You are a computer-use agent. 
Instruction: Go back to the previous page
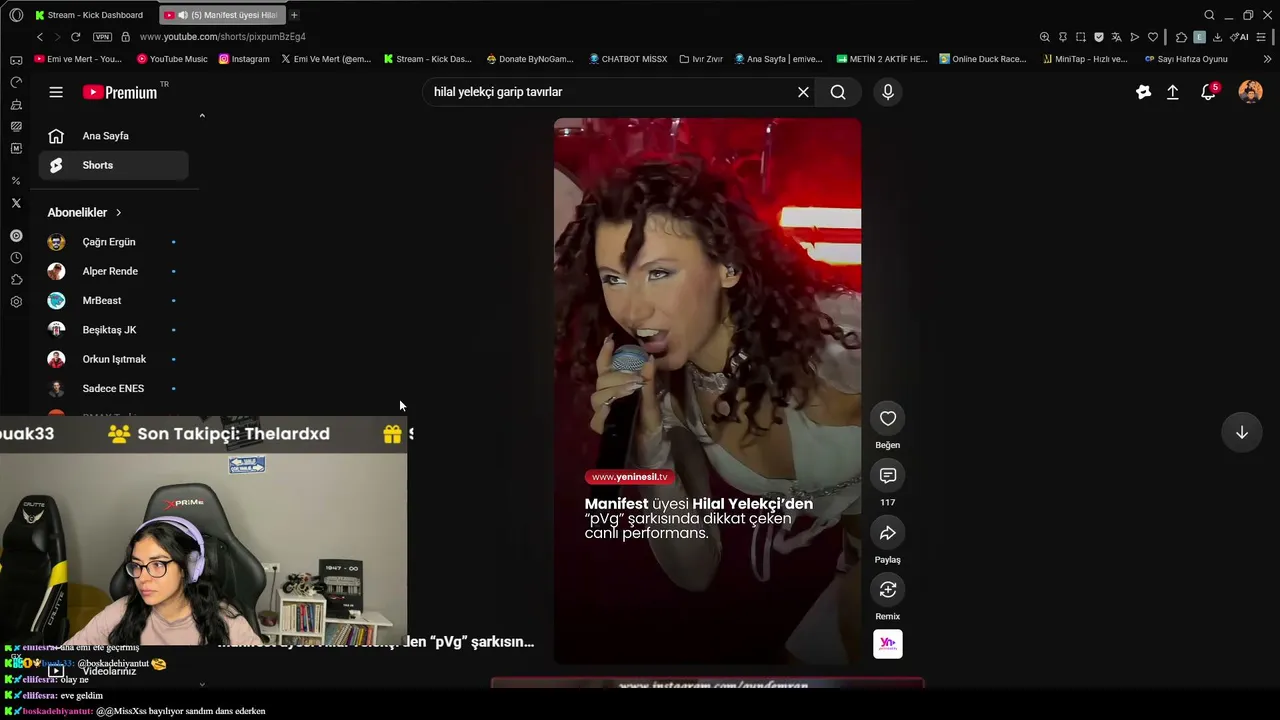tap(40, 37)
